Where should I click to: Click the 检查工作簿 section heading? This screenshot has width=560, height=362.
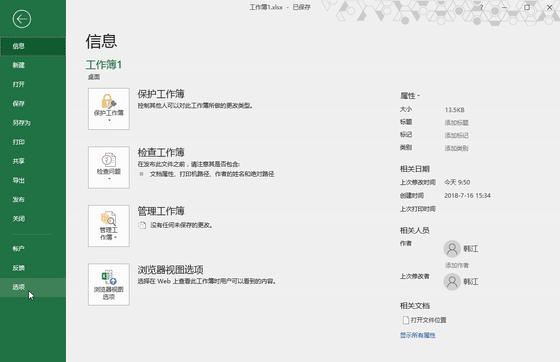point(161,152)
